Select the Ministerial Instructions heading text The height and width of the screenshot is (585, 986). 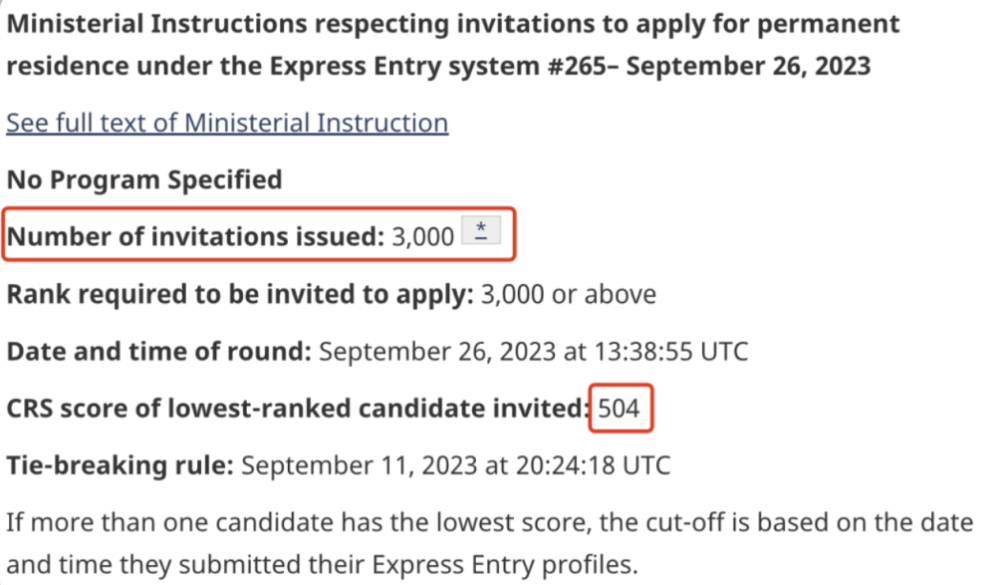point(453,45)
